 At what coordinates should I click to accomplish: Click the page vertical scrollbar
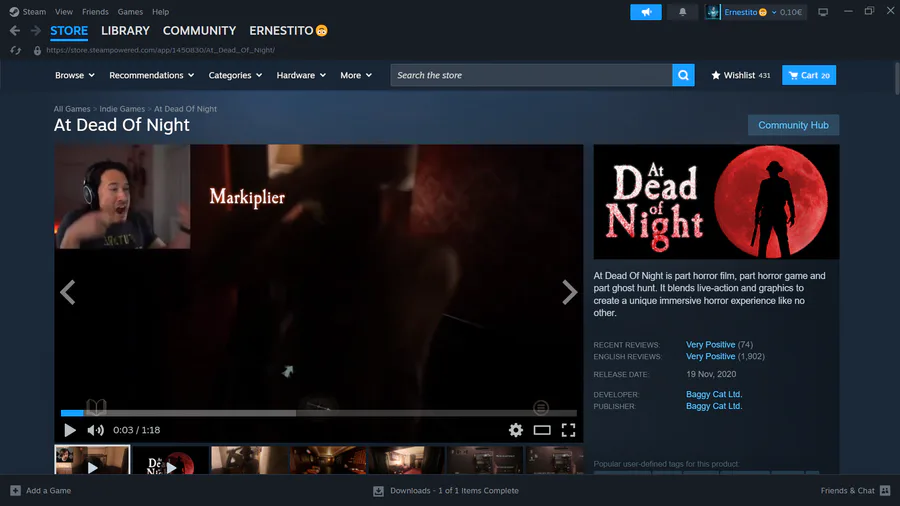click(x=897, y=79)
